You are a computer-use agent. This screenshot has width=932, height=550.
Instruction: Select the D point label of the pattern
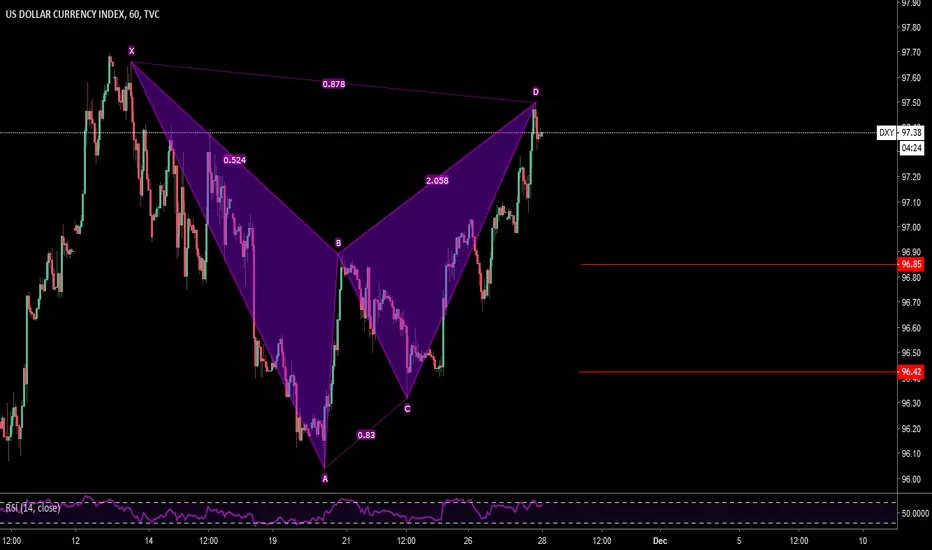536,92
